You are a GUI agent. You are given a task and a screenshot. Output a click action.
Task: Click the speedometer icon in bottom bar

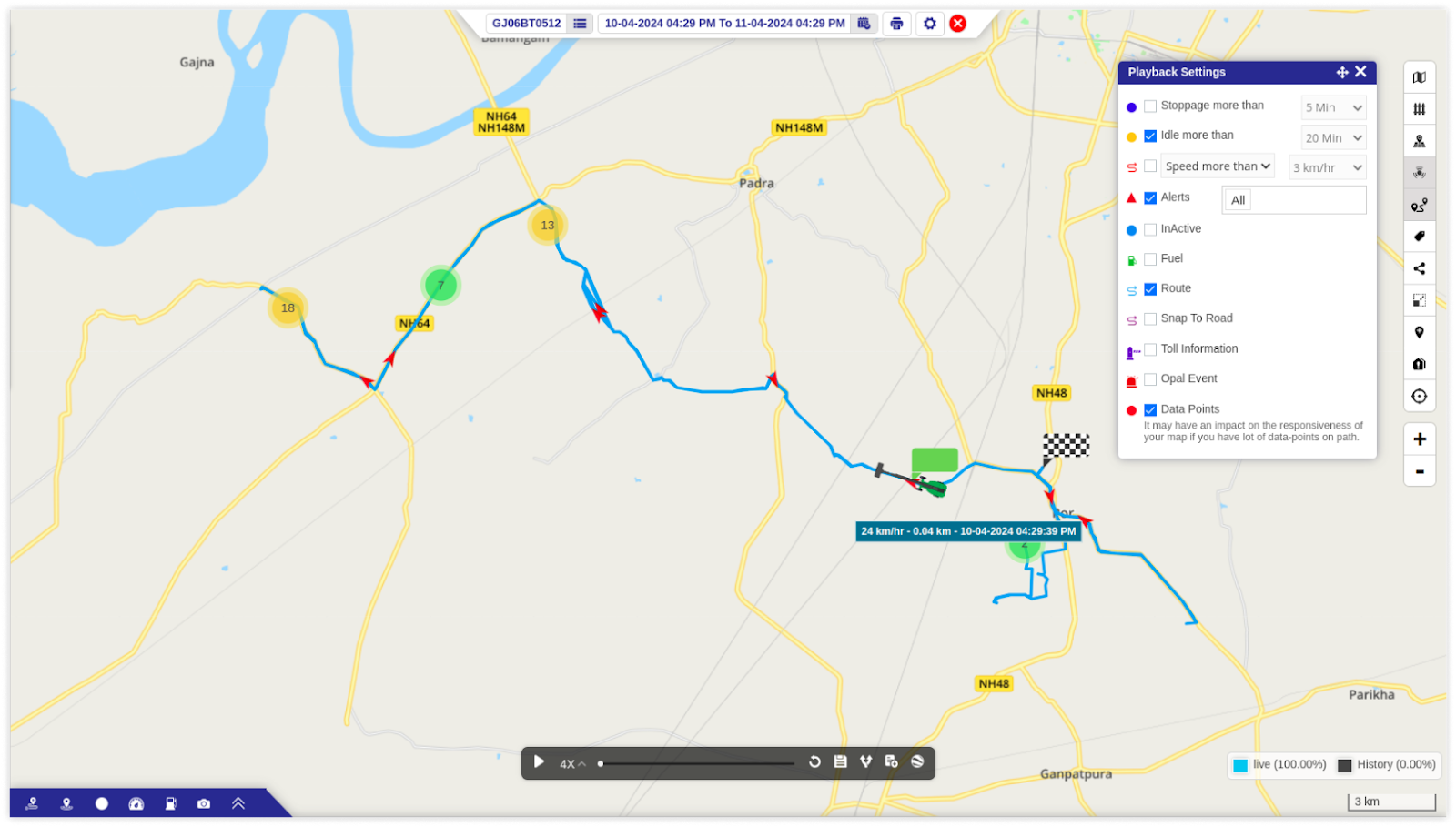pyautogui.click(x=136, y=803)
